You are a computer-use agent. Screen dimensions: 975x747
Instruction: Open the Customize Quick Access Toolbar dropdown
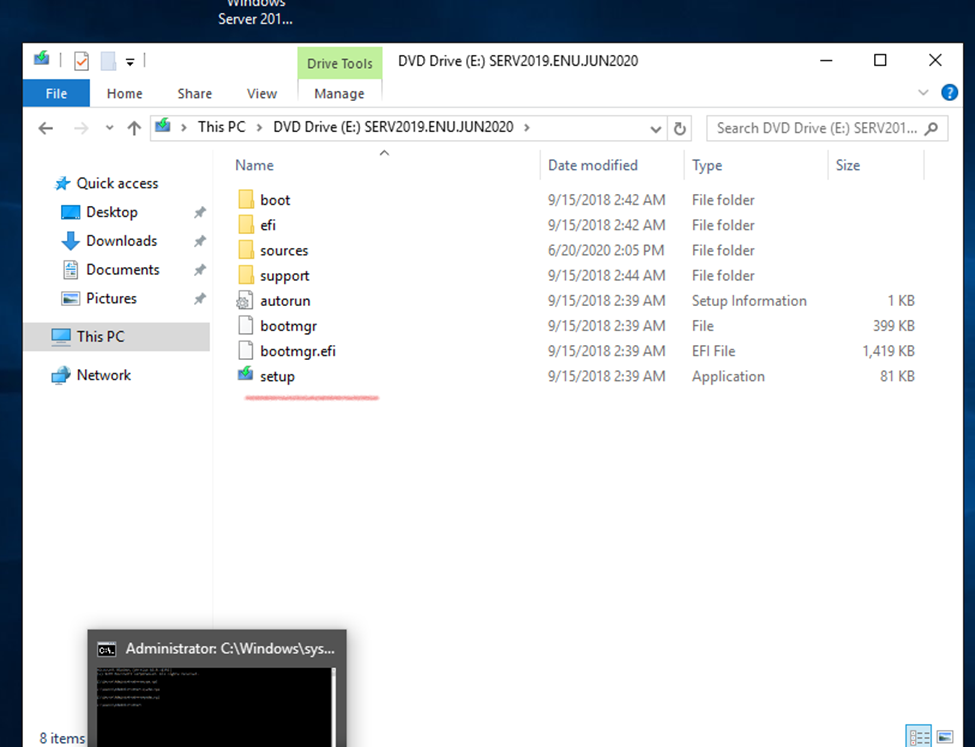130,62
